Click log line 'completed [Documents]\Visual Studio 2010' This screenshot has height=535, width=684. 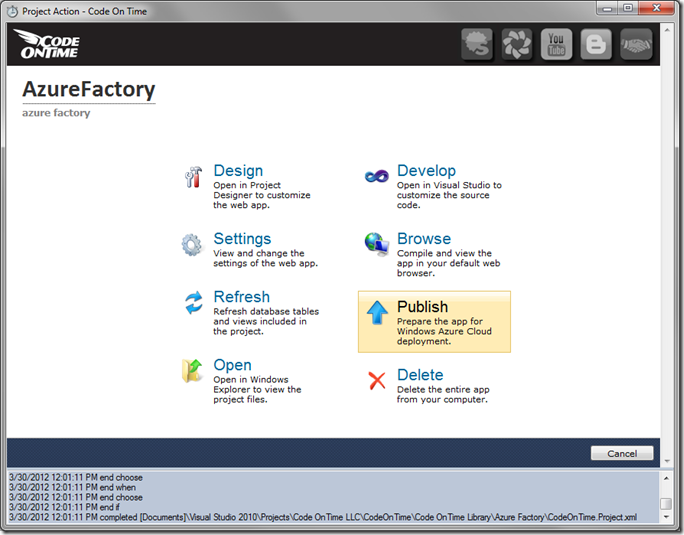[x=323, y=517]
